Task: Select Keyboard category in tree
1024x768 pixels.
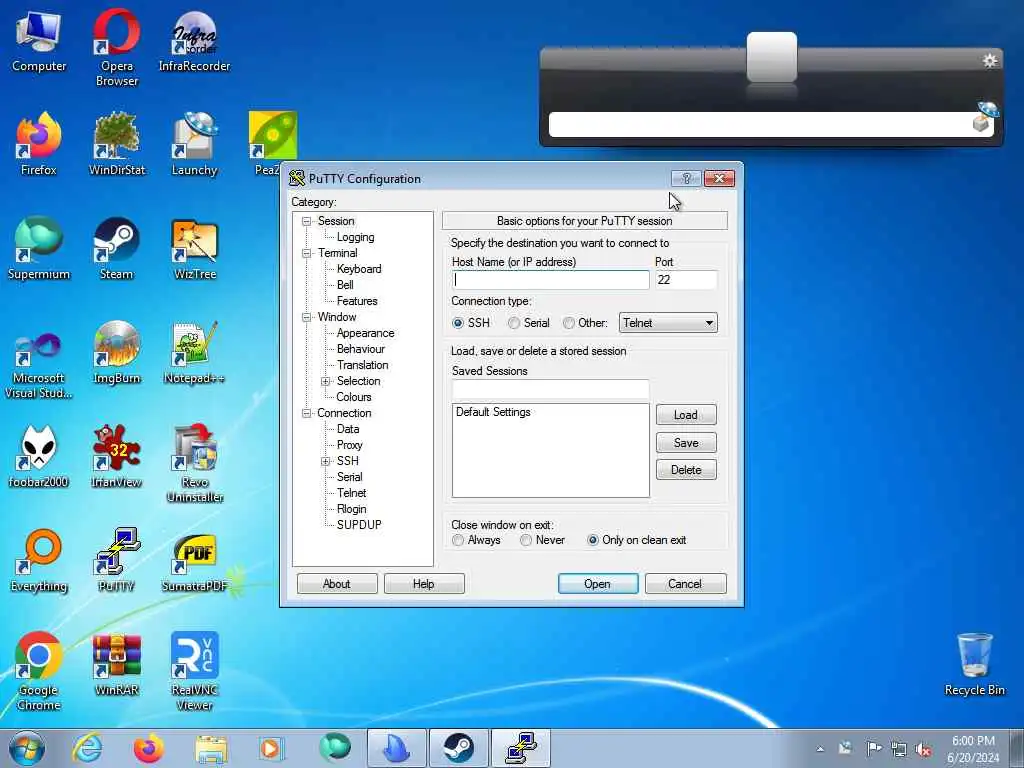Action: [x=359, y=269]
